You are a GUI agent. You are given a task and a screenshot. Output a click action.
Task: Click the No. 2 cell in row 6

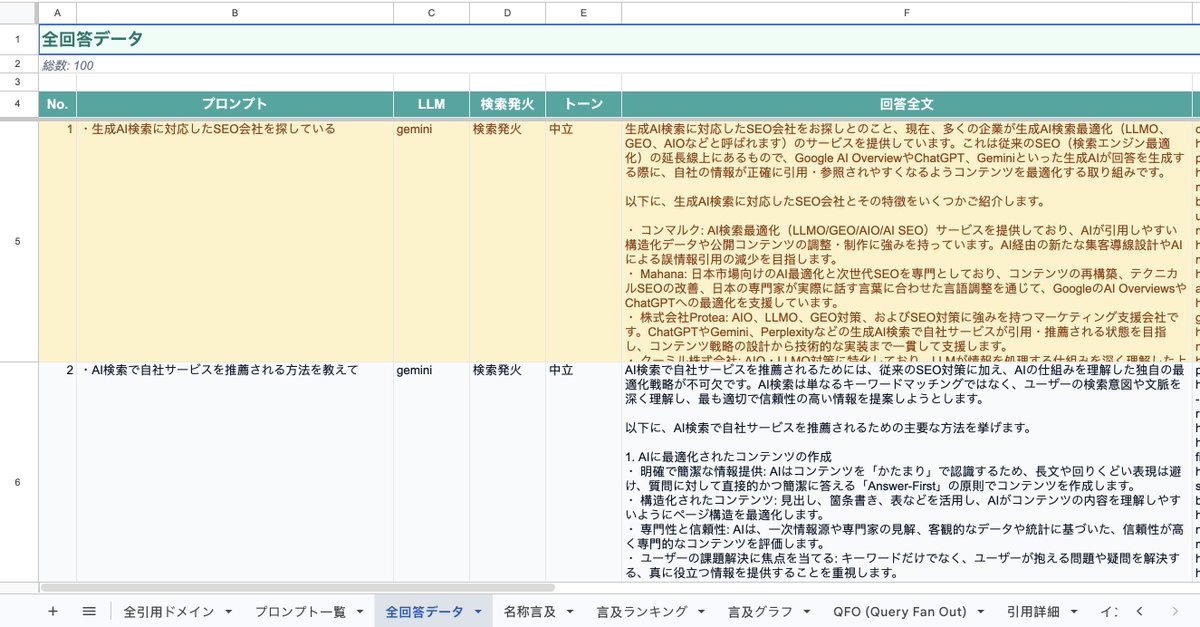pos(57,471)
